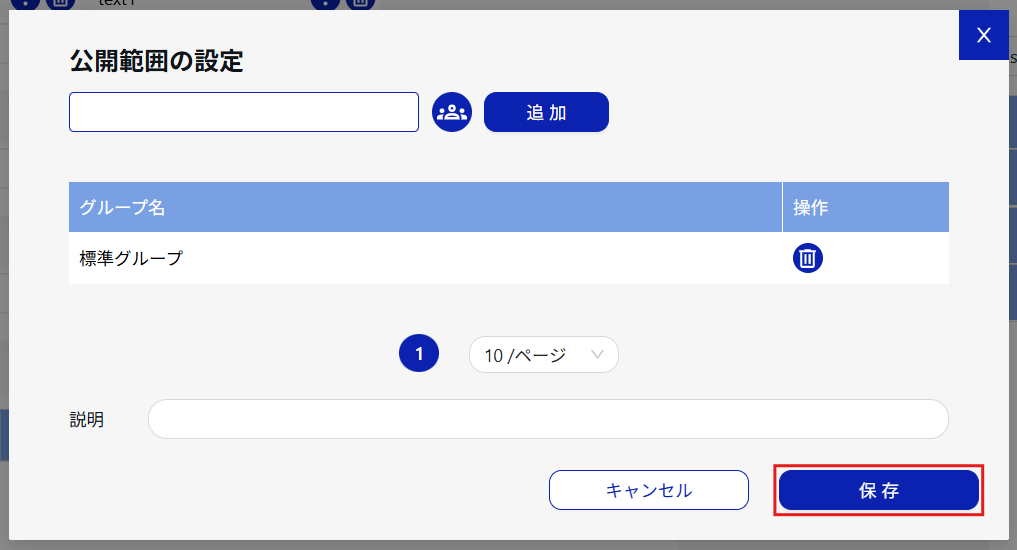Cancel with the キャンセル button
This screenshot has height=550, width=1017.
[648, 490]
